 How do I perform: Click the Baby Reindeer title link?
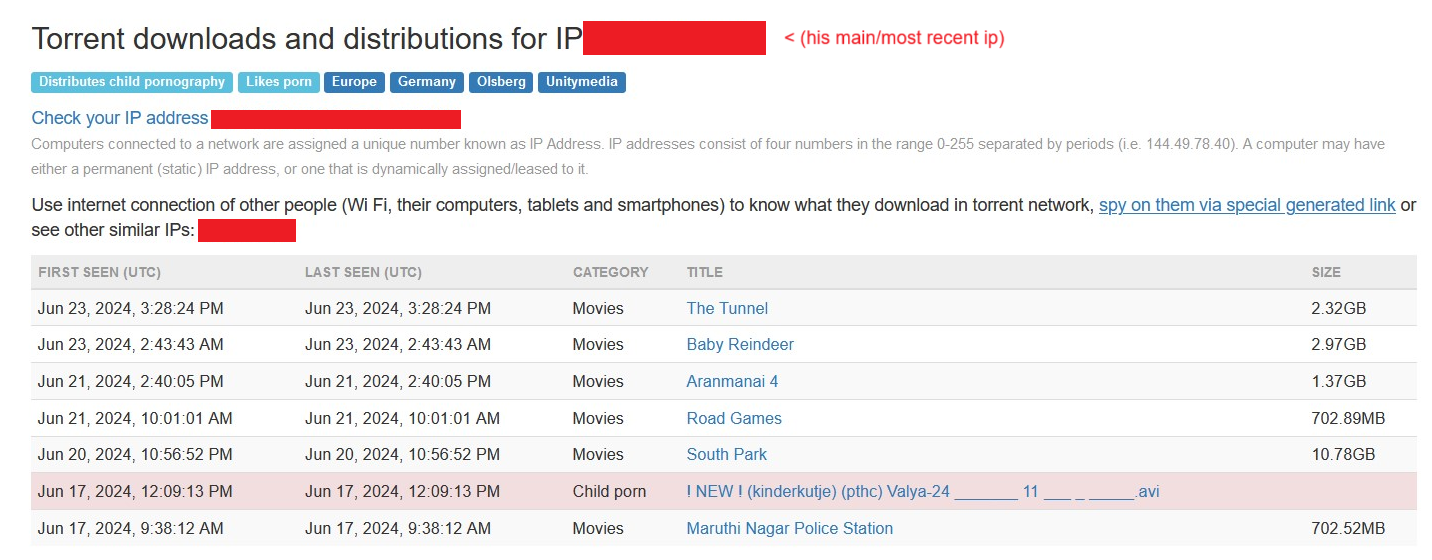pos(739,344)
